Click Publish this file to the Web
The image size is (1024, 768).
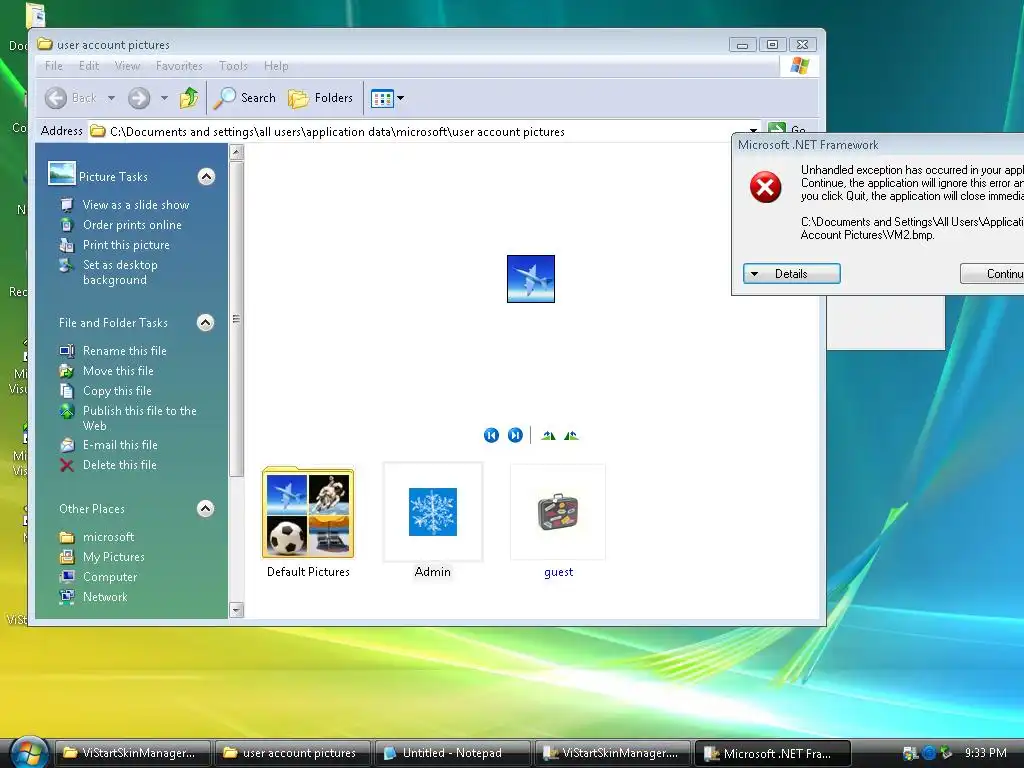[139, 418]
